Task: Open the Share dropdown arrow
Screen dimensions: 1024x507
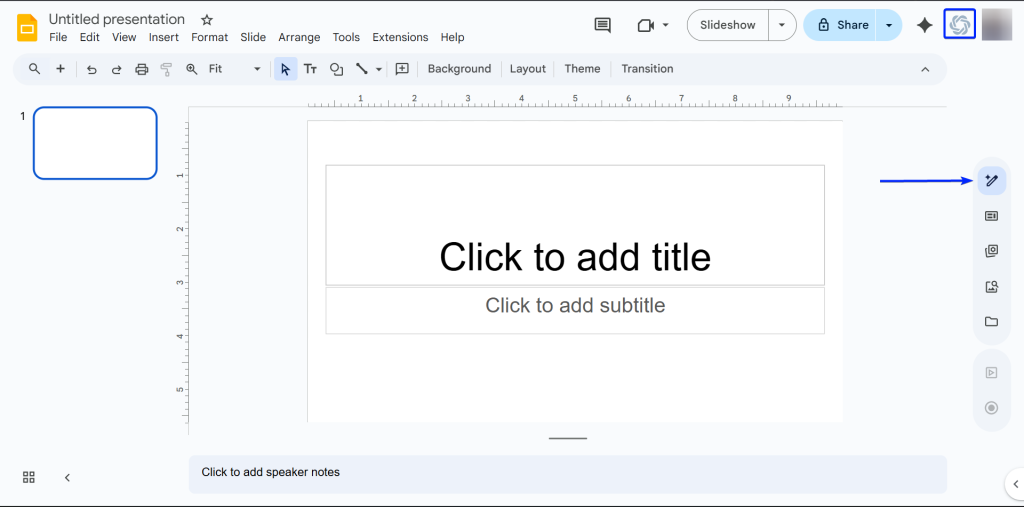Action: coord(888,25)
